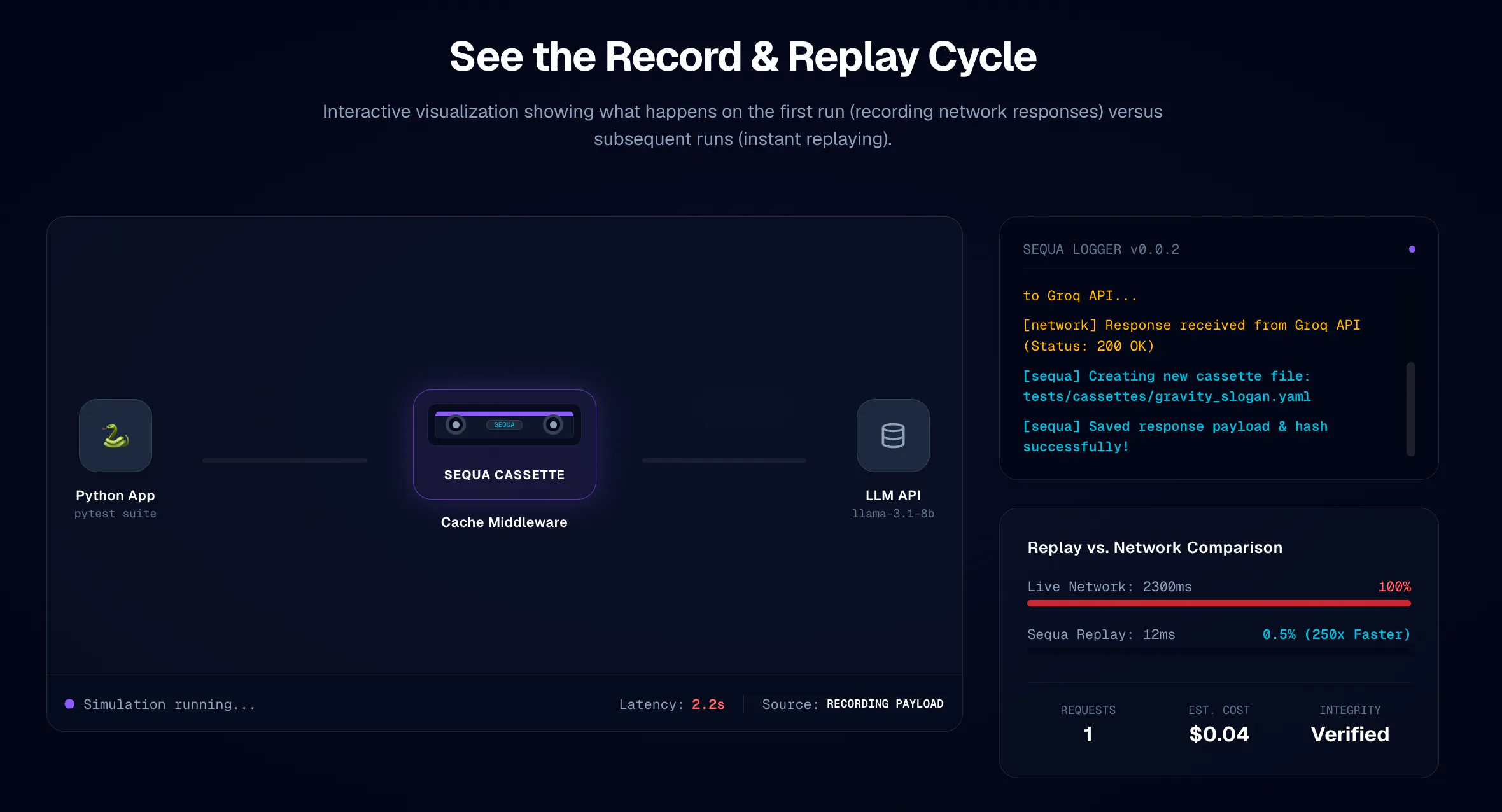Click the 'See the Record & Replay Cycle' heading
The height and width of the screenshot is (812, 1502).
[x=743, y=57]
